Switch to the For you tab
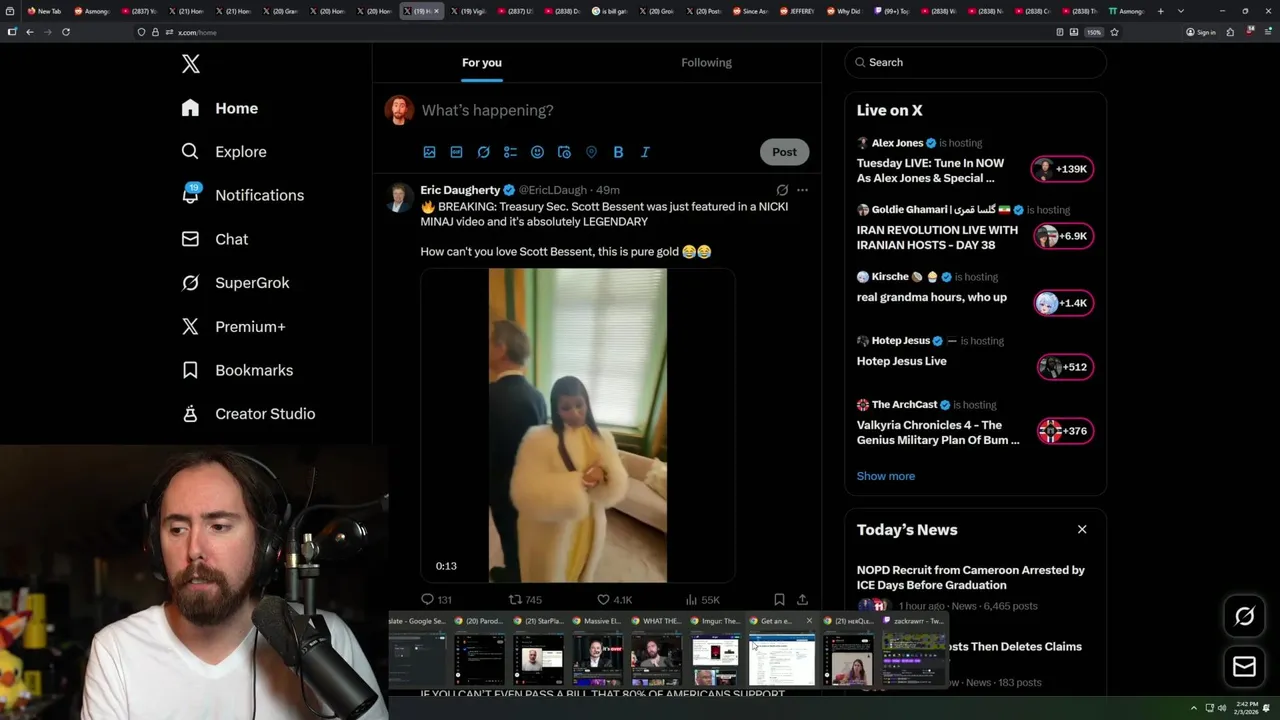The height and width of the screenshot is (720, 1280). pos(482,62)
